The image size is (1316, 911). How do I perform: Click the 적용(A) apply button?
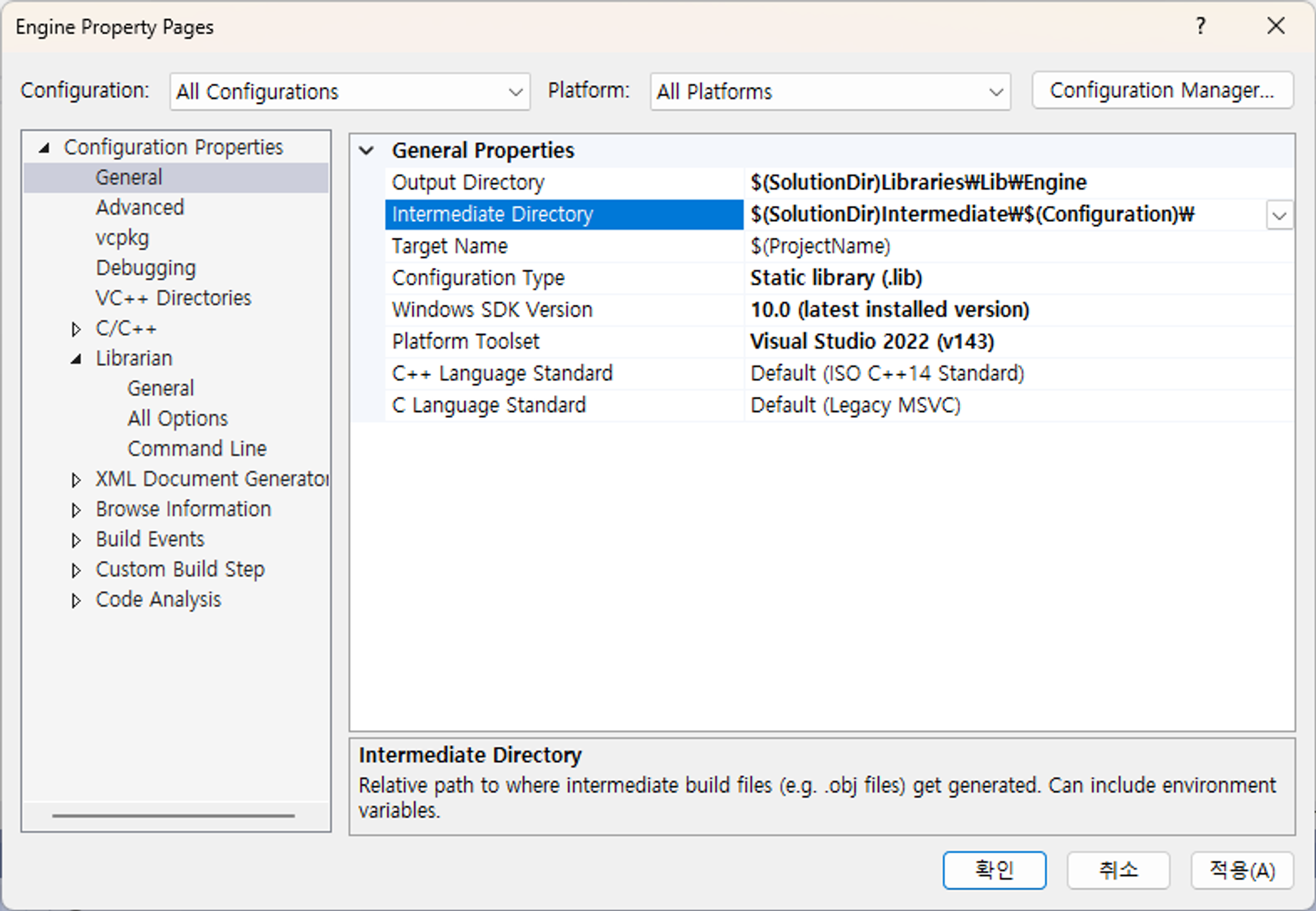[1242, 870]
